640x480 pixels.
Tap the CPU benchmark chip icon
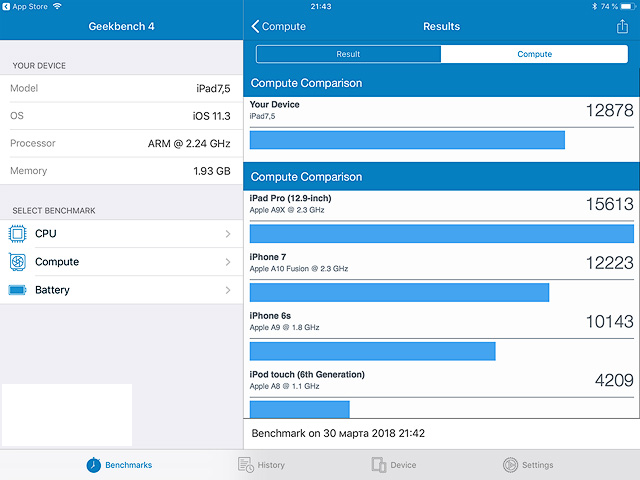click(x=17, y=234)
